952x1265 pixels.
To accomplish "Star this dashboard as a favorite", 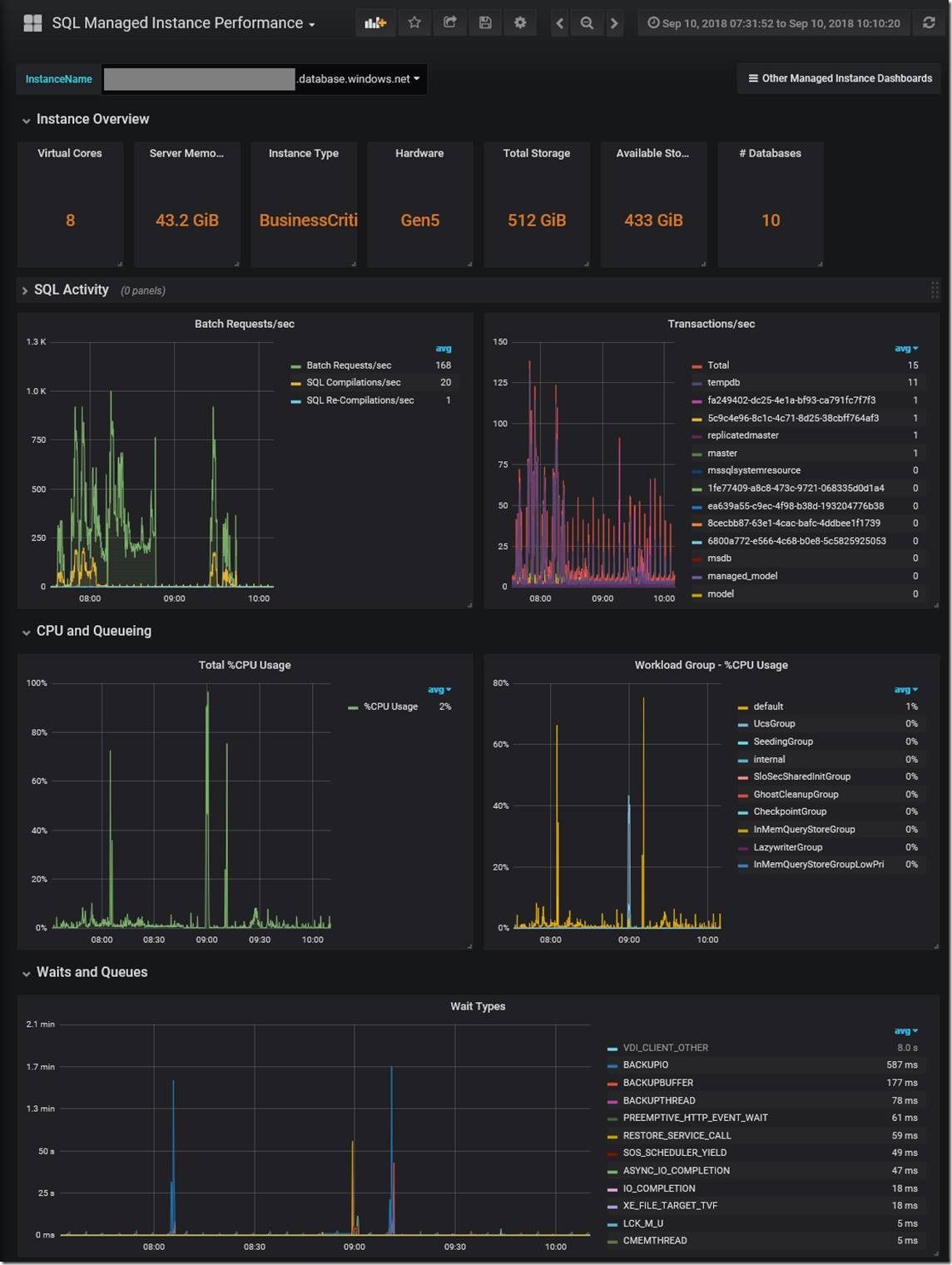I will 414,22.
